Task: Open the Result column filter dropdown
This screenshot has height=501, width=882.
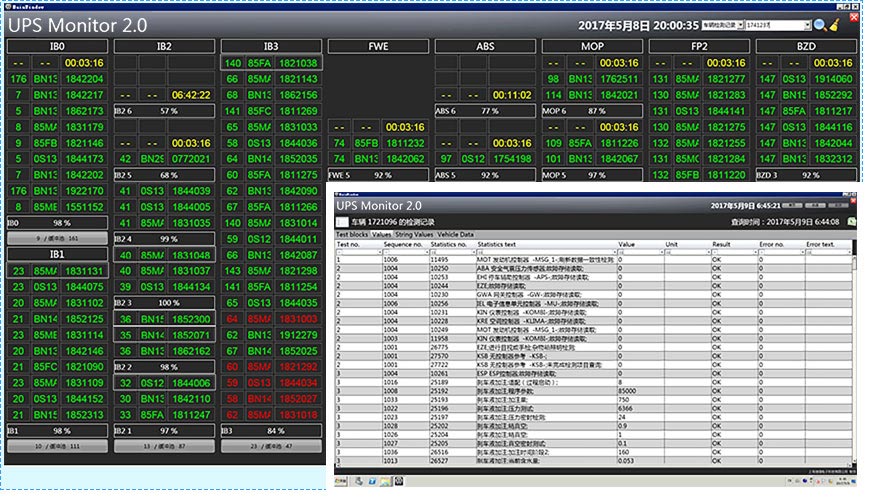Action: (755, 252)
